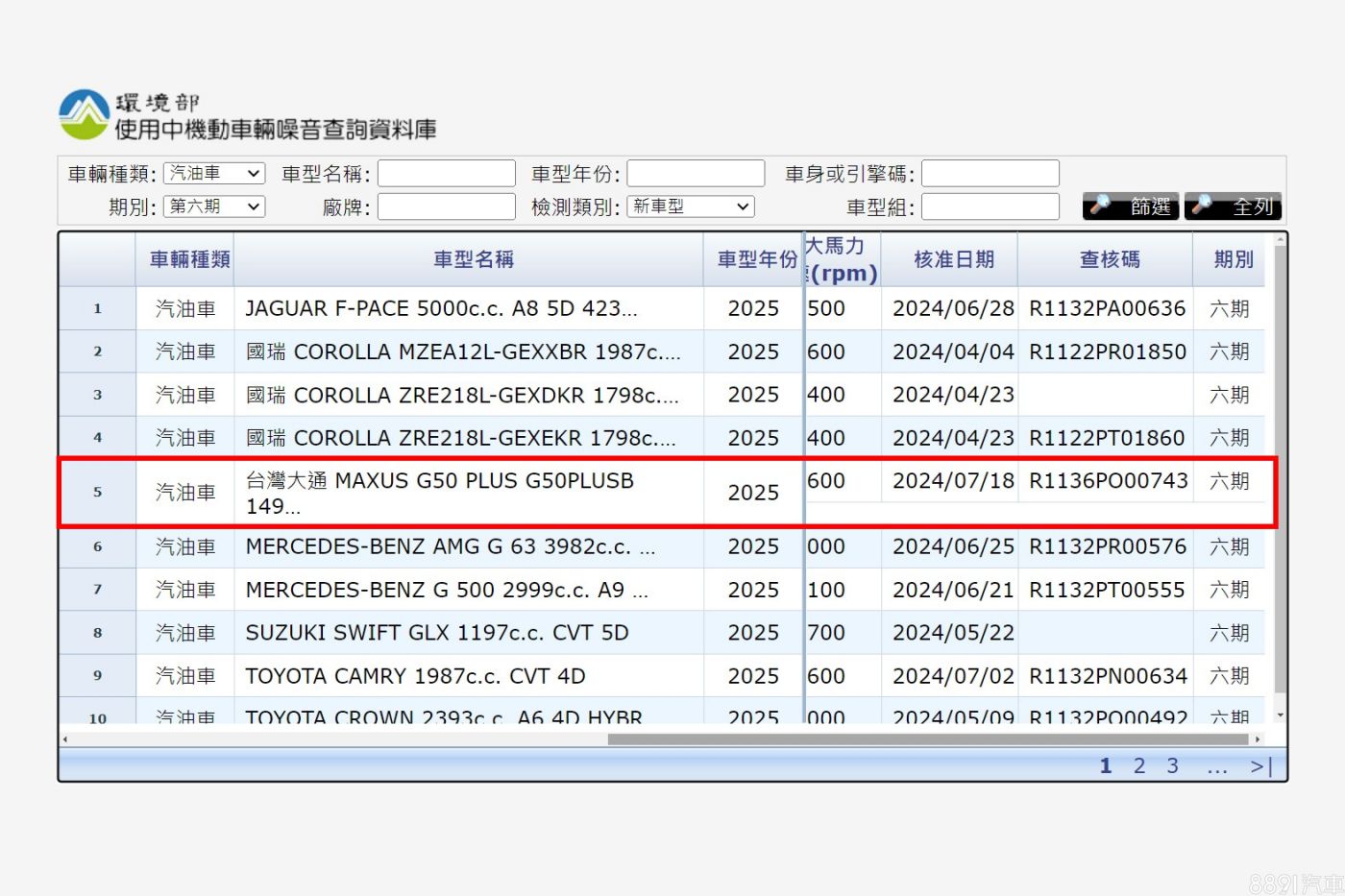Click the 環境部 logo icon

[84, 114]
